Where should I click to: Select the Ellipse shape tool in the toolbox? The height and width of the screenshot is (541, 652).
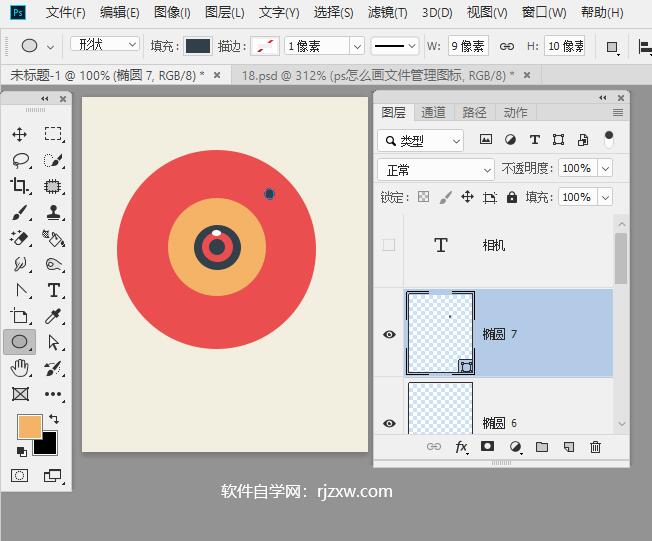[x=20, y=342]
